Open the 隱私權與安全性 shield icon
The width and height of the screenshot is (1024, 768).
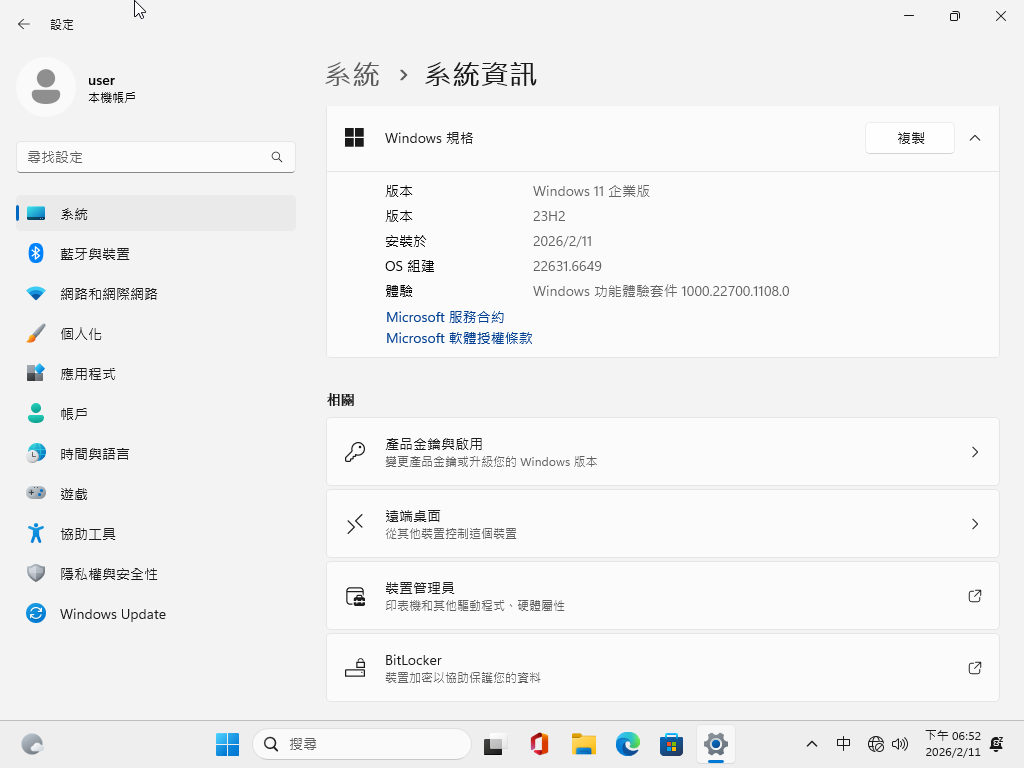coord(36,574)
